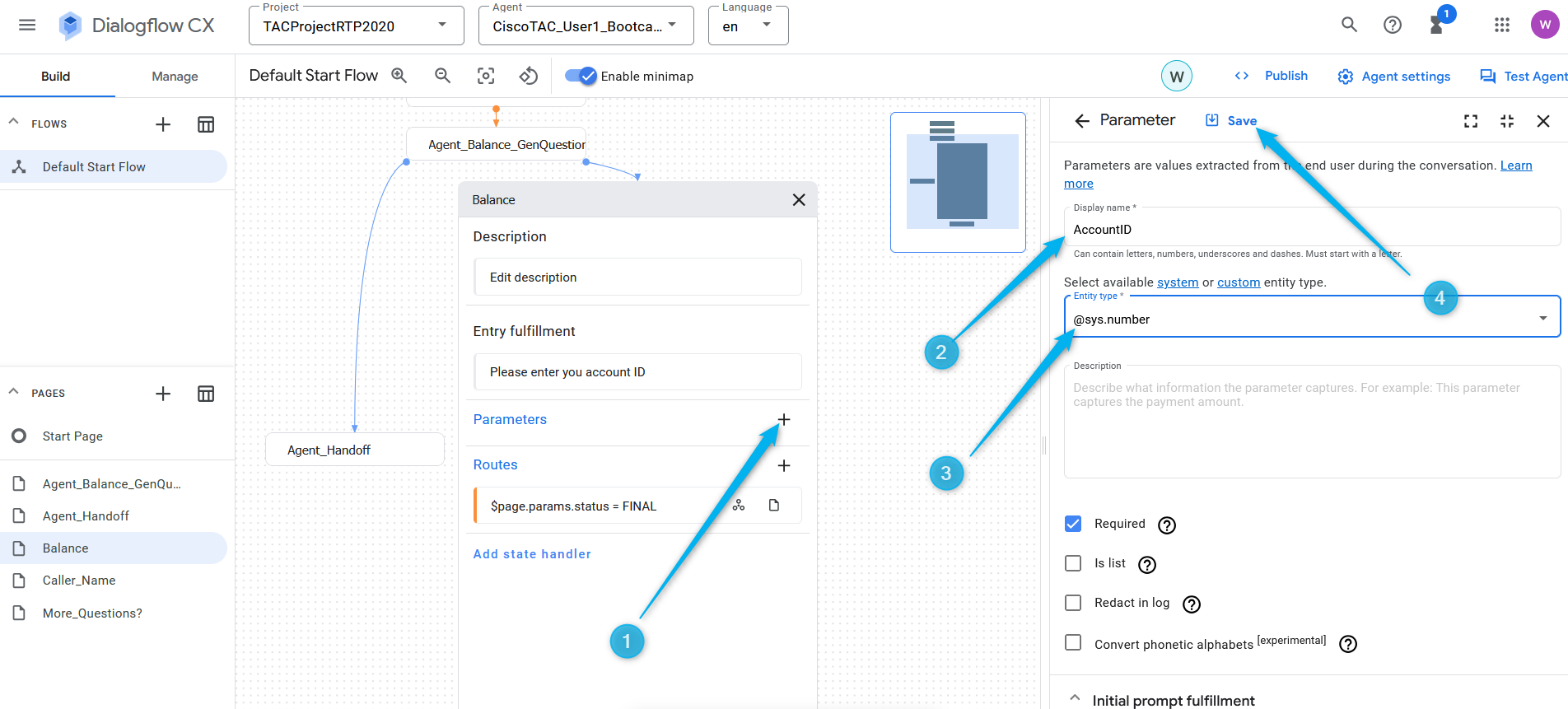Open help for Redact in log
This screenshot has width=1568, height=709.
[x=1192, y=604]
